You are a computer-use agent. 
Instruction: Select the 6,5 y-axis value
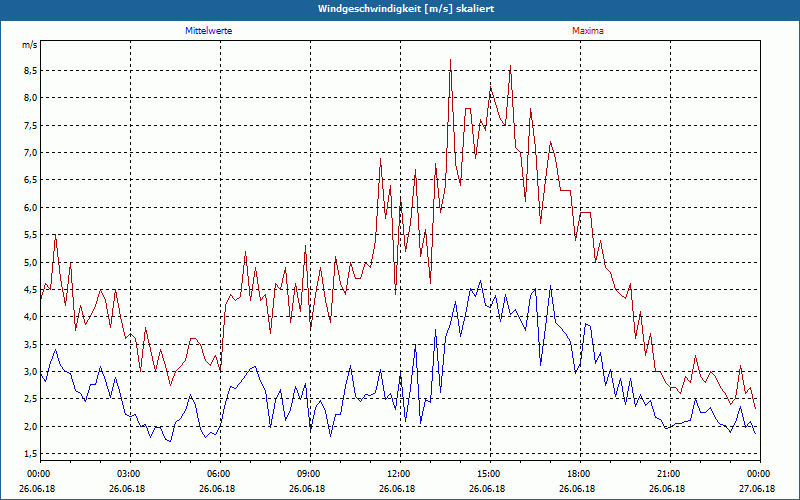pyautogui.click(x=30, y=180)
